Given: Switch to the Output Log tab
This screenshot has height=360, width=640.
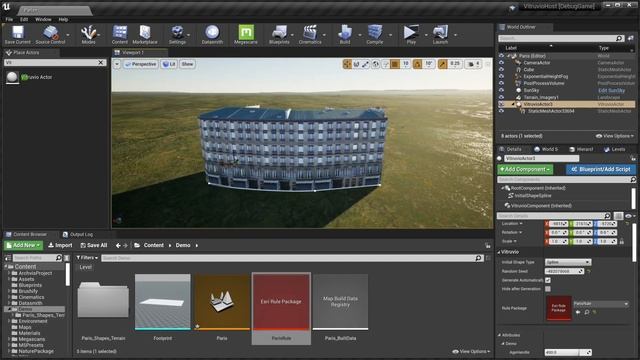Looking at the screenshot, I should [x=78, y=234].
